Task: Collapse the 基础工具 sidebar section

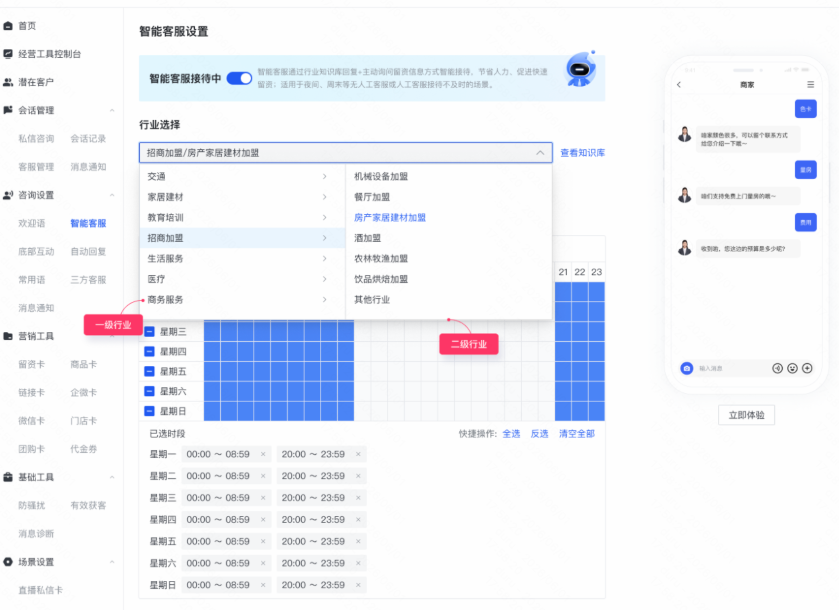Action: click(112, 477)
